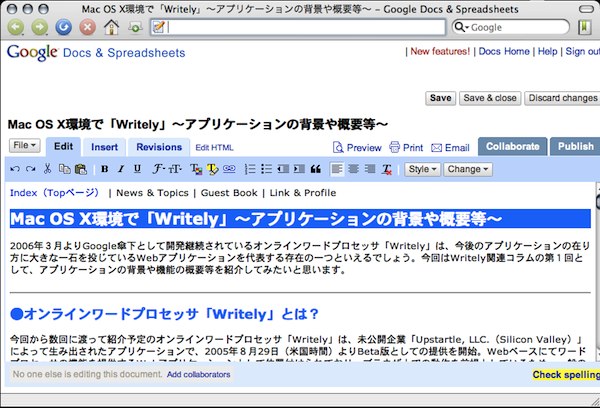Screen dimensions: 600x408
Task: Click the new tab icon beside Home
Action: [135, 27]
